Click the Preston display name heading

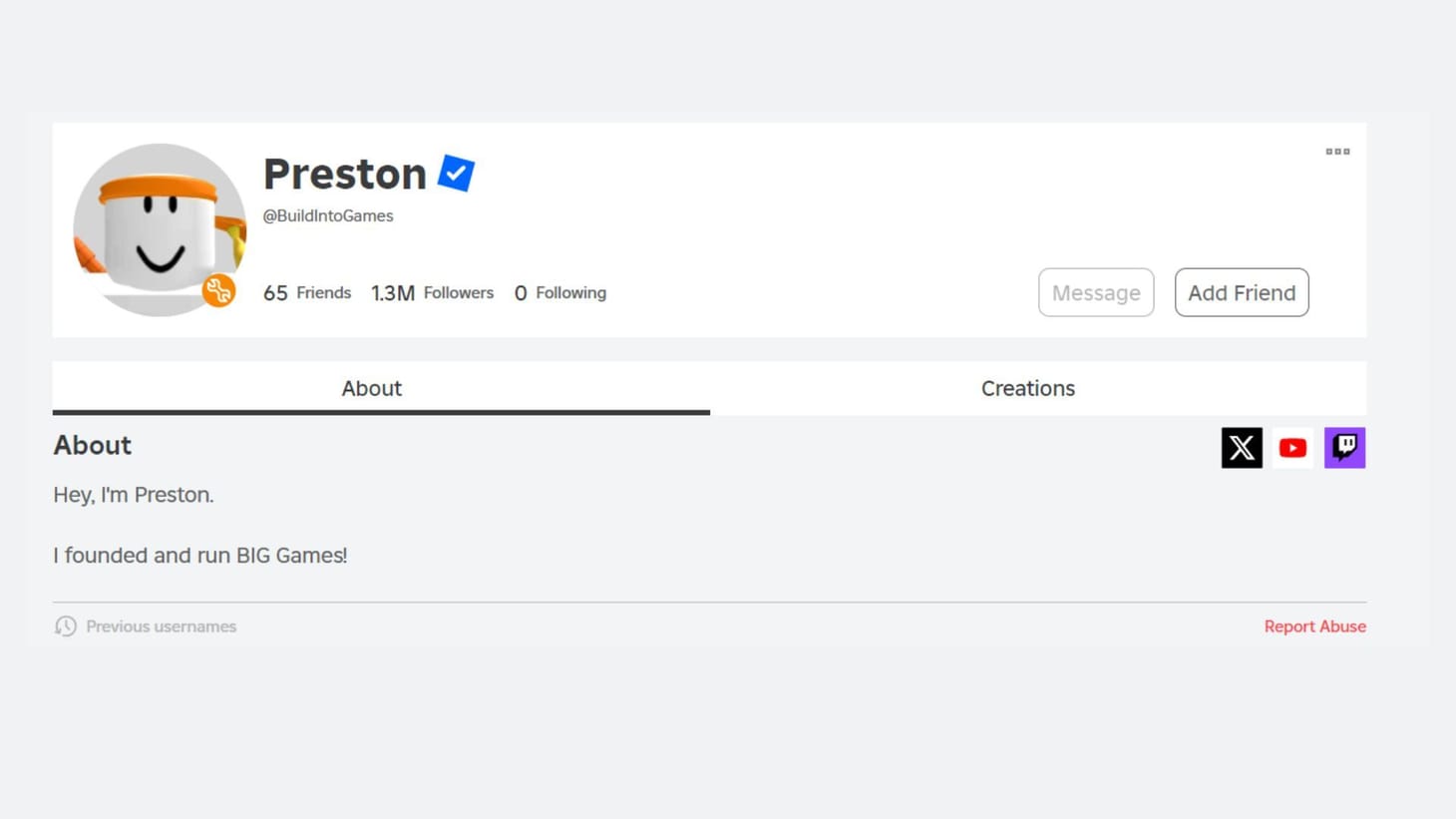coord(345,174)
